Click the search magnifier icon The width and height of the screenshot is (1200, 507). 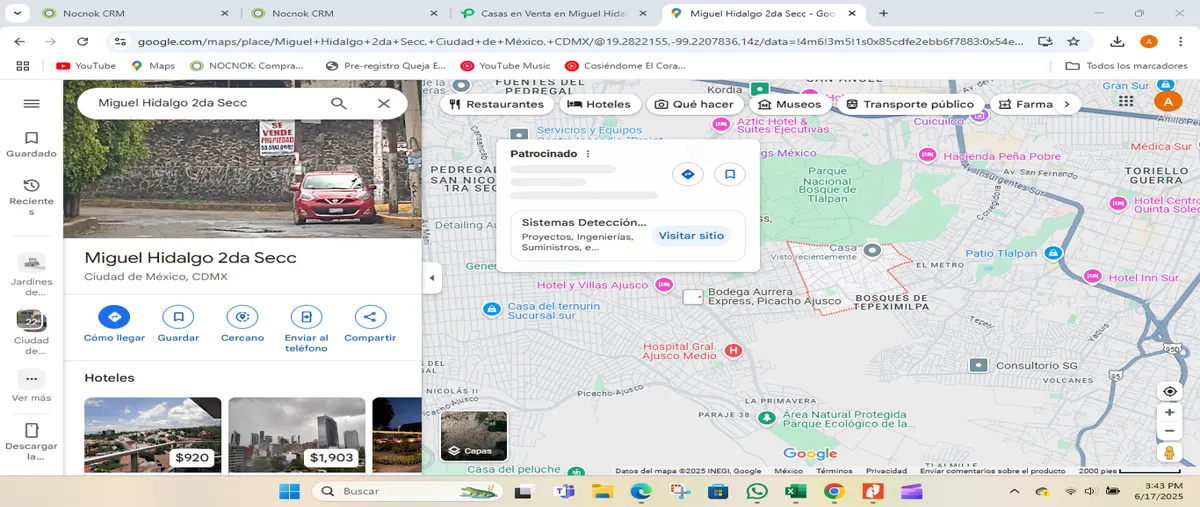(x=339, y=103)
